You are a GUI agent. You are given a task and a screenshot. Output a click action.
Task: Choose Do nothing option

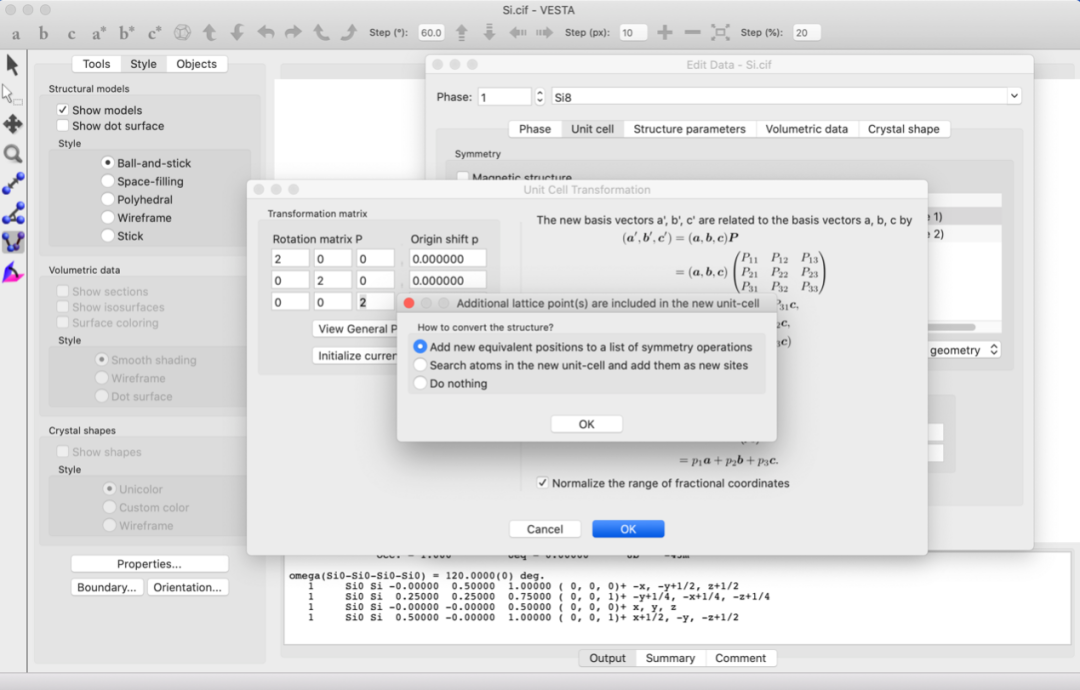pyautogui.click(x=420, y=383)
